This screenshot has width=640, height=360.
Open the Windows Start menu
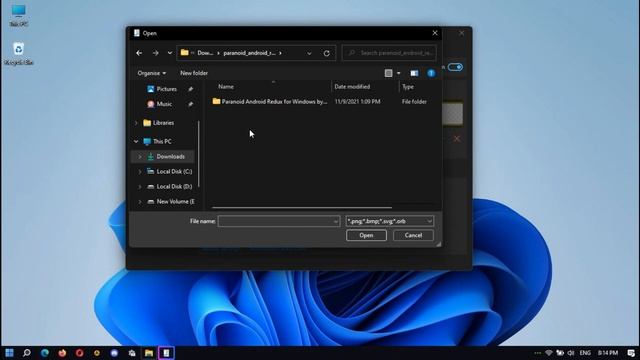click(9, 353)
